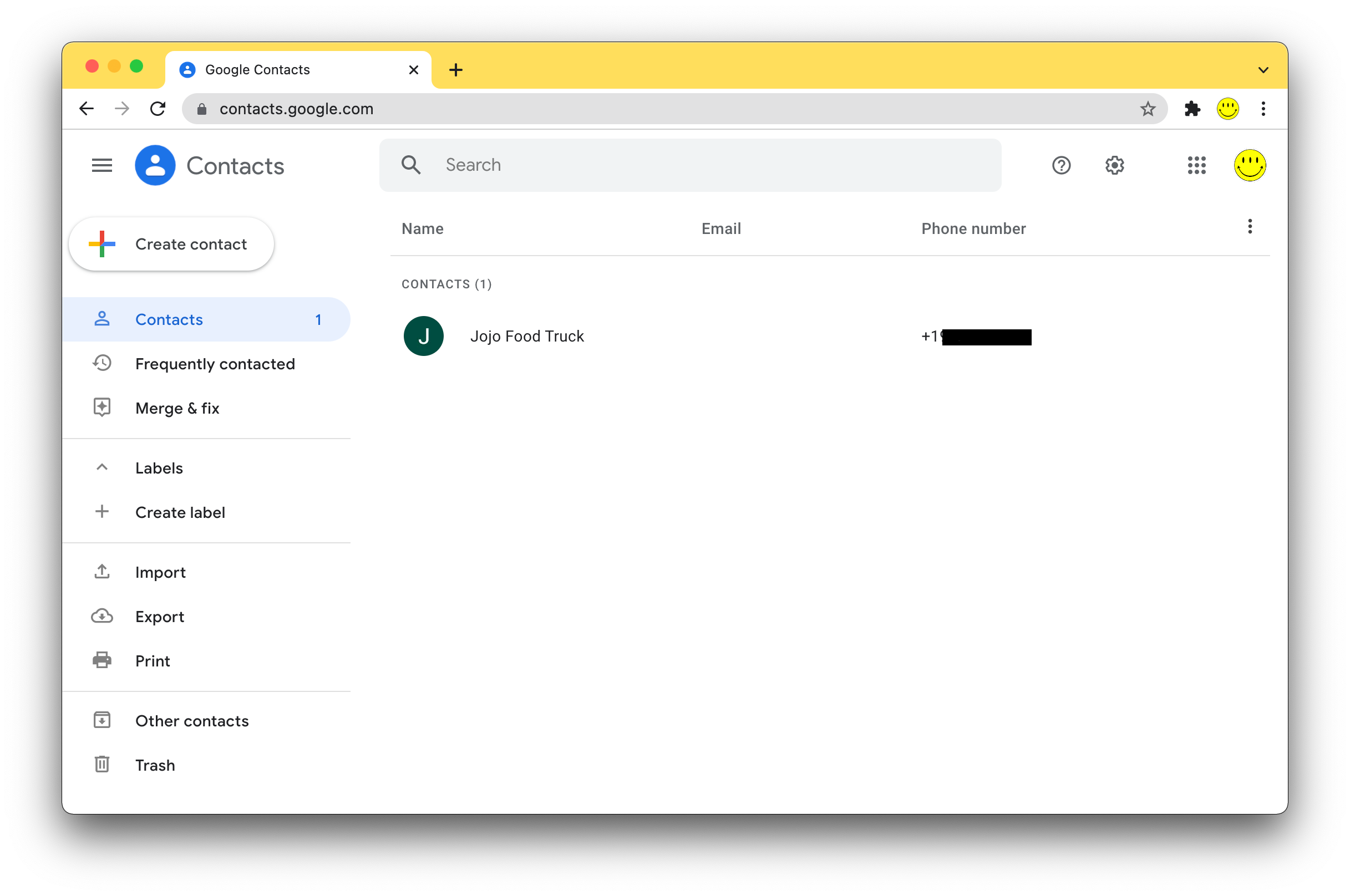Viewport: 1350px width, 896px height.
Task: Open Merge & fix
Action: pos(206,408)
